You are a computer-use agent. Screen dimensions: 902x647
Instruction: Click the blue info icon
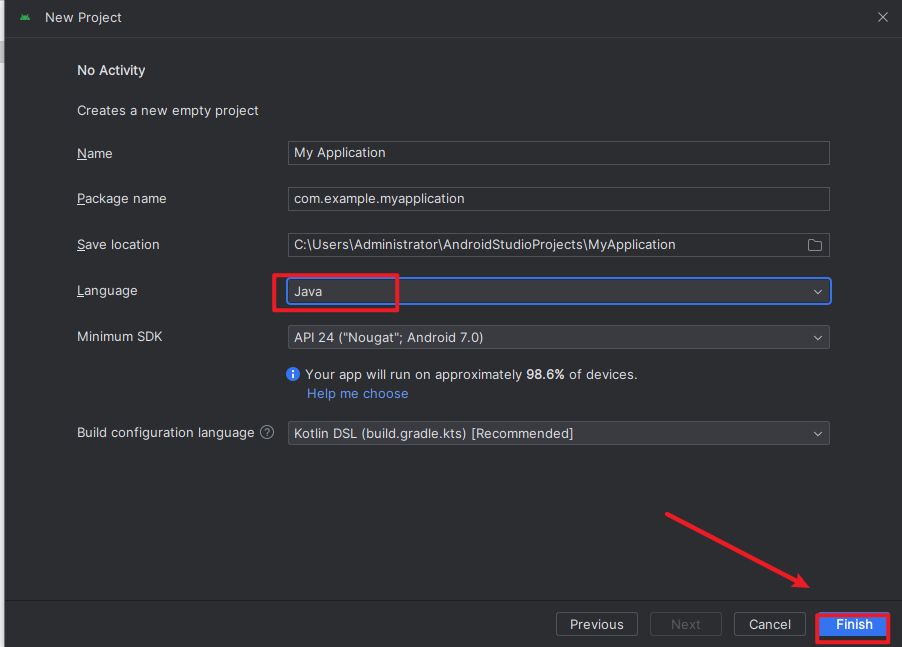click(293, 374)
